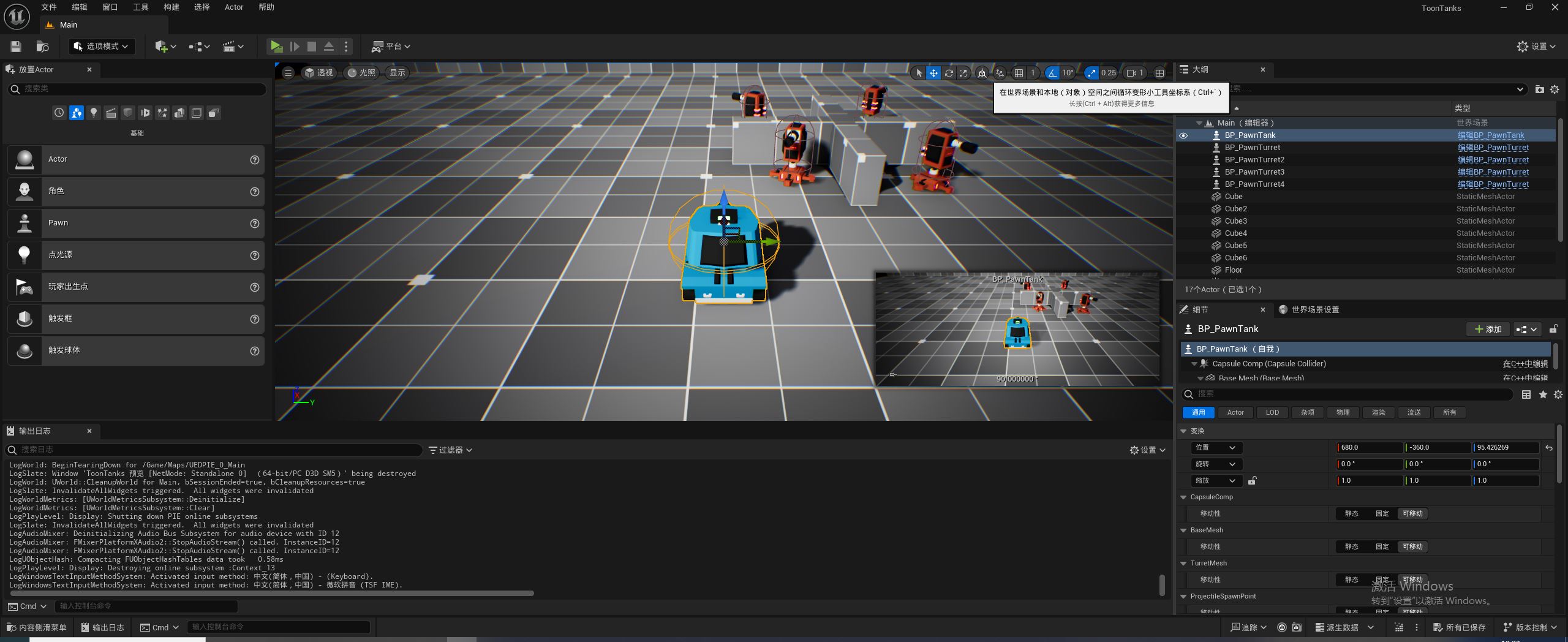Screen dimensions: 1568x642
Task: Select the Cinematic clapperboard category in Place Actors
Action: click(111, 113)
